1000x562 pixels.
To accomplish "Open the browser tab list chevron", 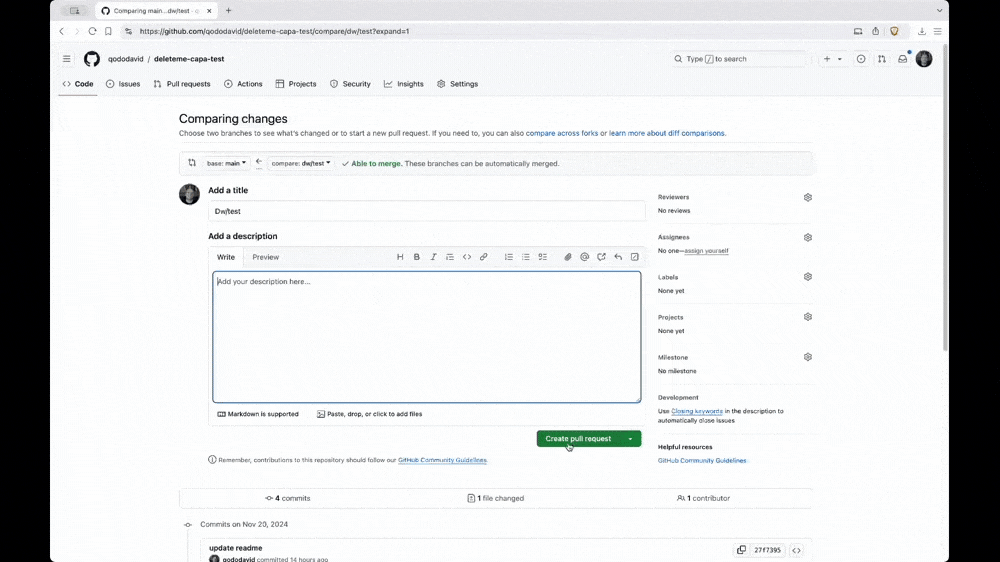I will [x=939, y=10].
